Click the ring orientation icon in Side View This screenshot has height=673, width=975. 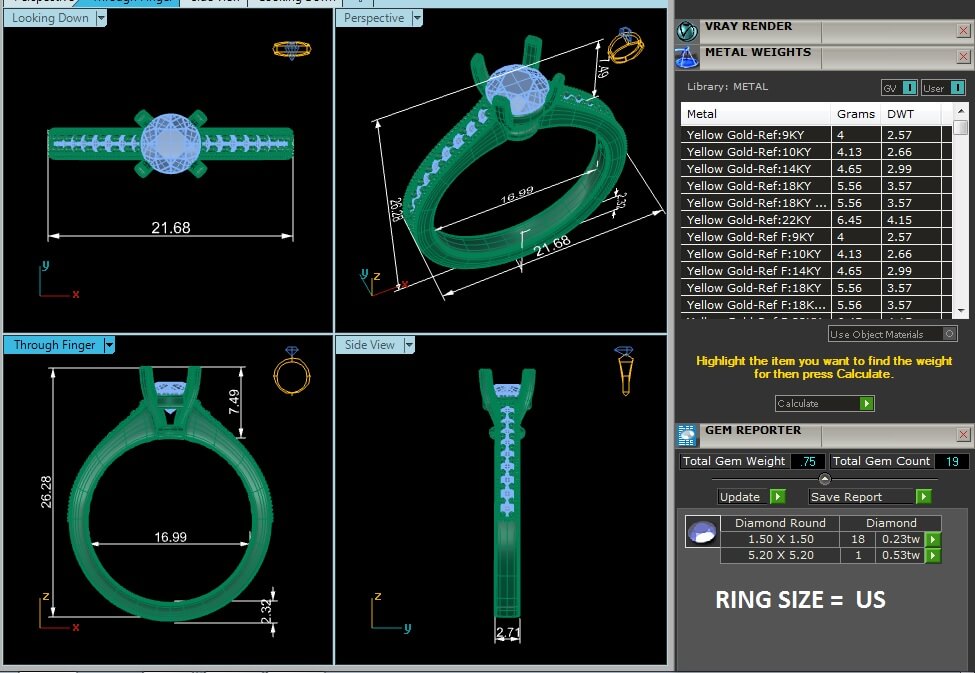point(622,370)
